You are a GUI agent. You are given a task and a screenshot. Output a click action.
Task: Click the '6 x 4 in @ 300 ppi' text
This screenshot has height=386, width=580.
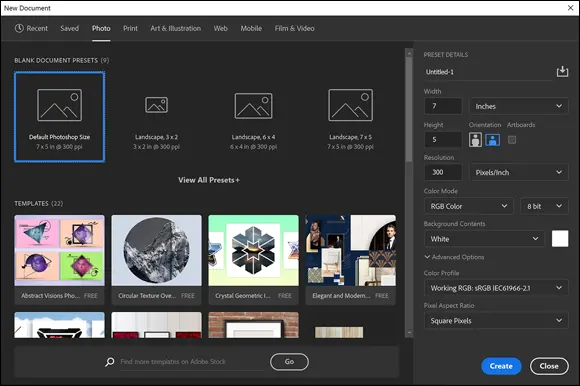(253, 147)
